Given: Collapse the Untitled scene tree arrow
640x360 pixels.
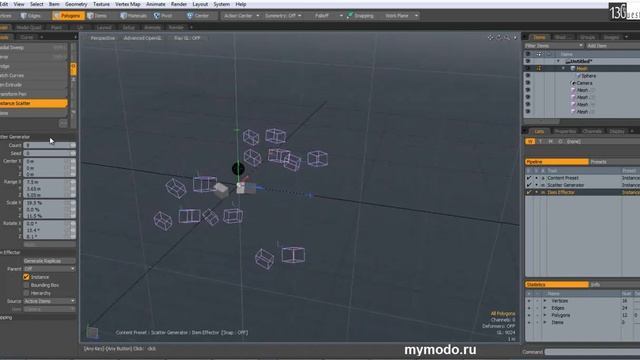Looking at the screenshot, I should pyautogui.click(x=558, y=61).
